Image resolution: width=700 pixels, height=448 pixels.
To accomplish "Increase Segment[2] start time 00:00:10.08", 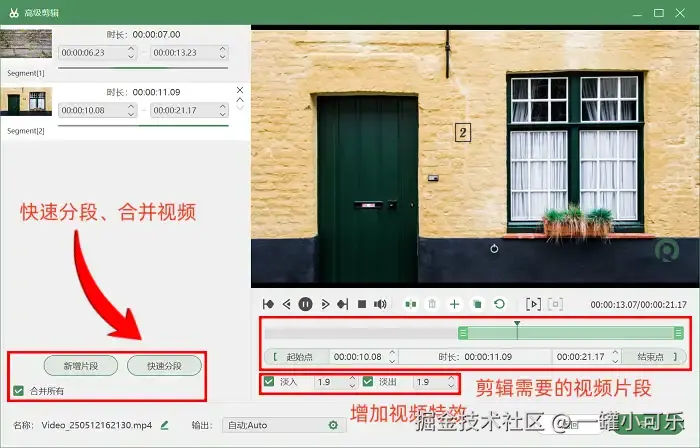I will 131,106.
